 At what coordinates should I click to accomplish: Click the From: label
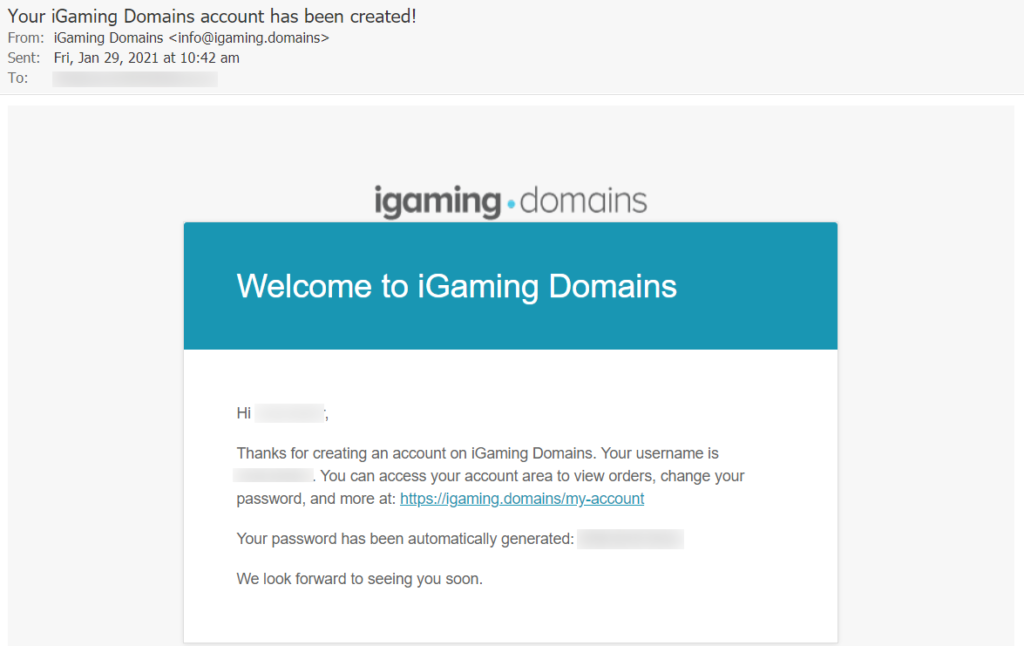[25, 38]
